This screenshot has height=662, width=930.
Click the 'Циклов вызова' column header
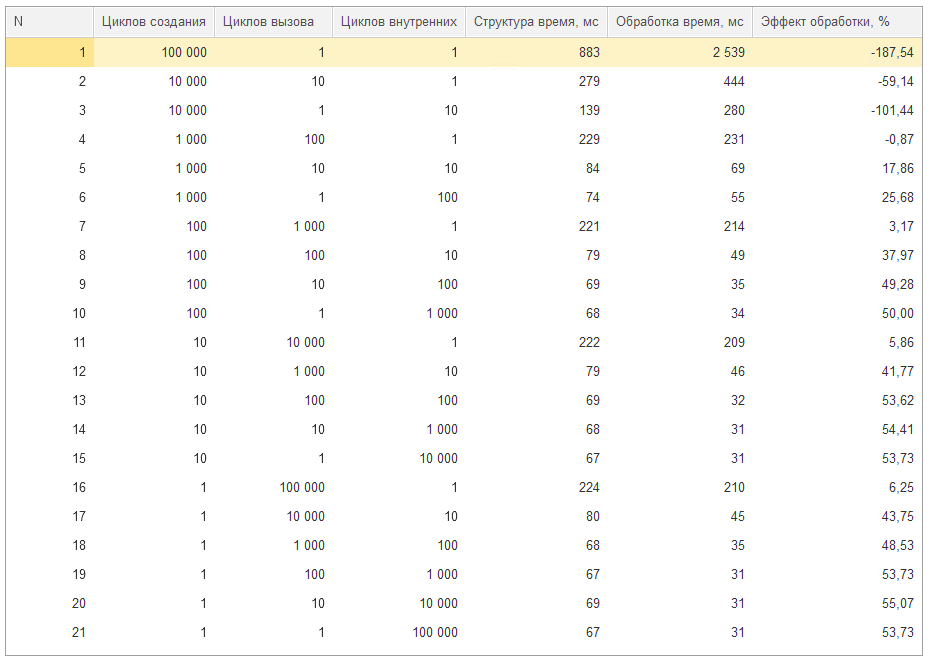pos(273,22)
